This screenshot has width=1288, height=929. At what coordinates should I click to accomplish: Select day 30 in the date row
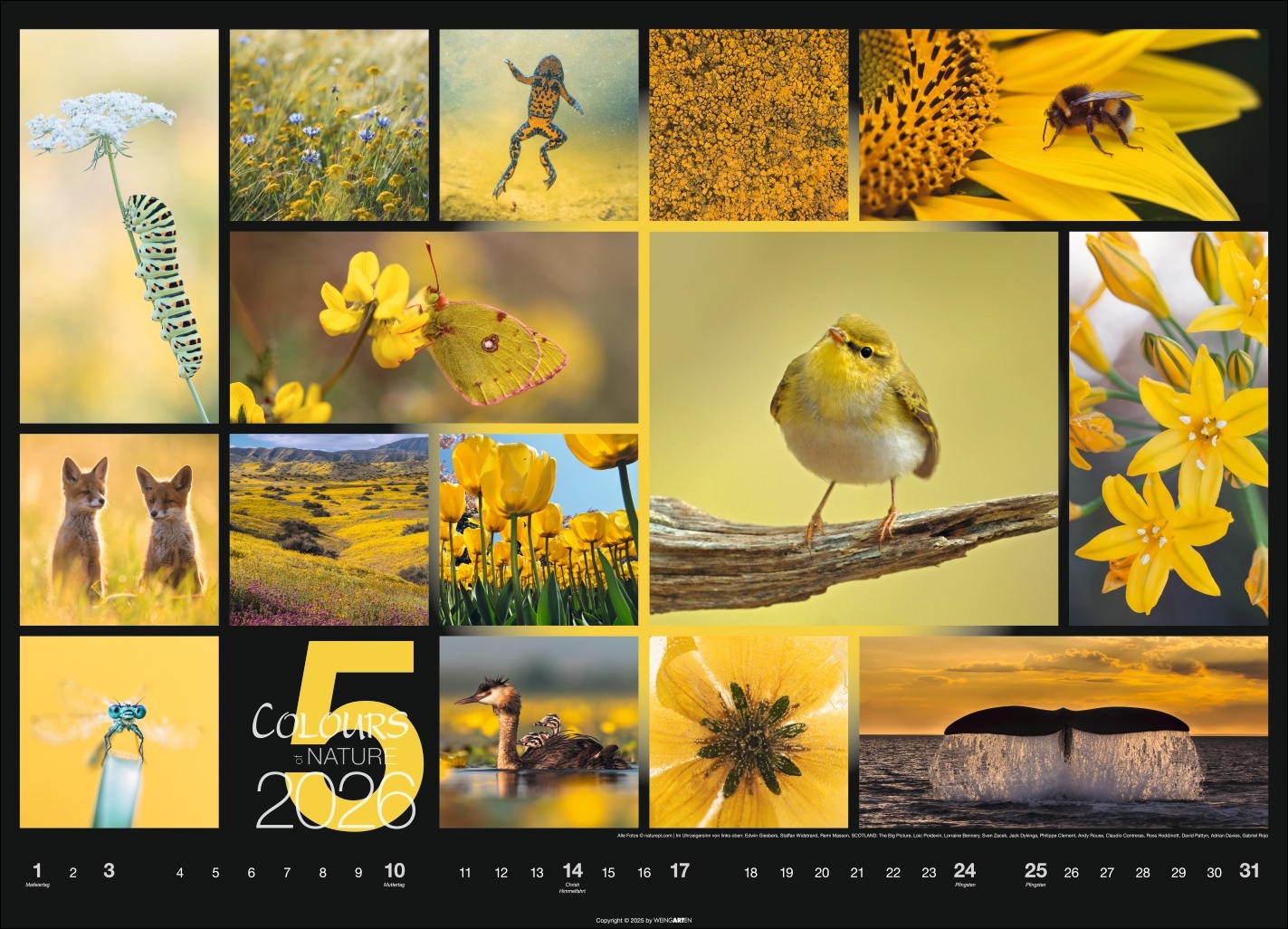(x=1215, y=873)
